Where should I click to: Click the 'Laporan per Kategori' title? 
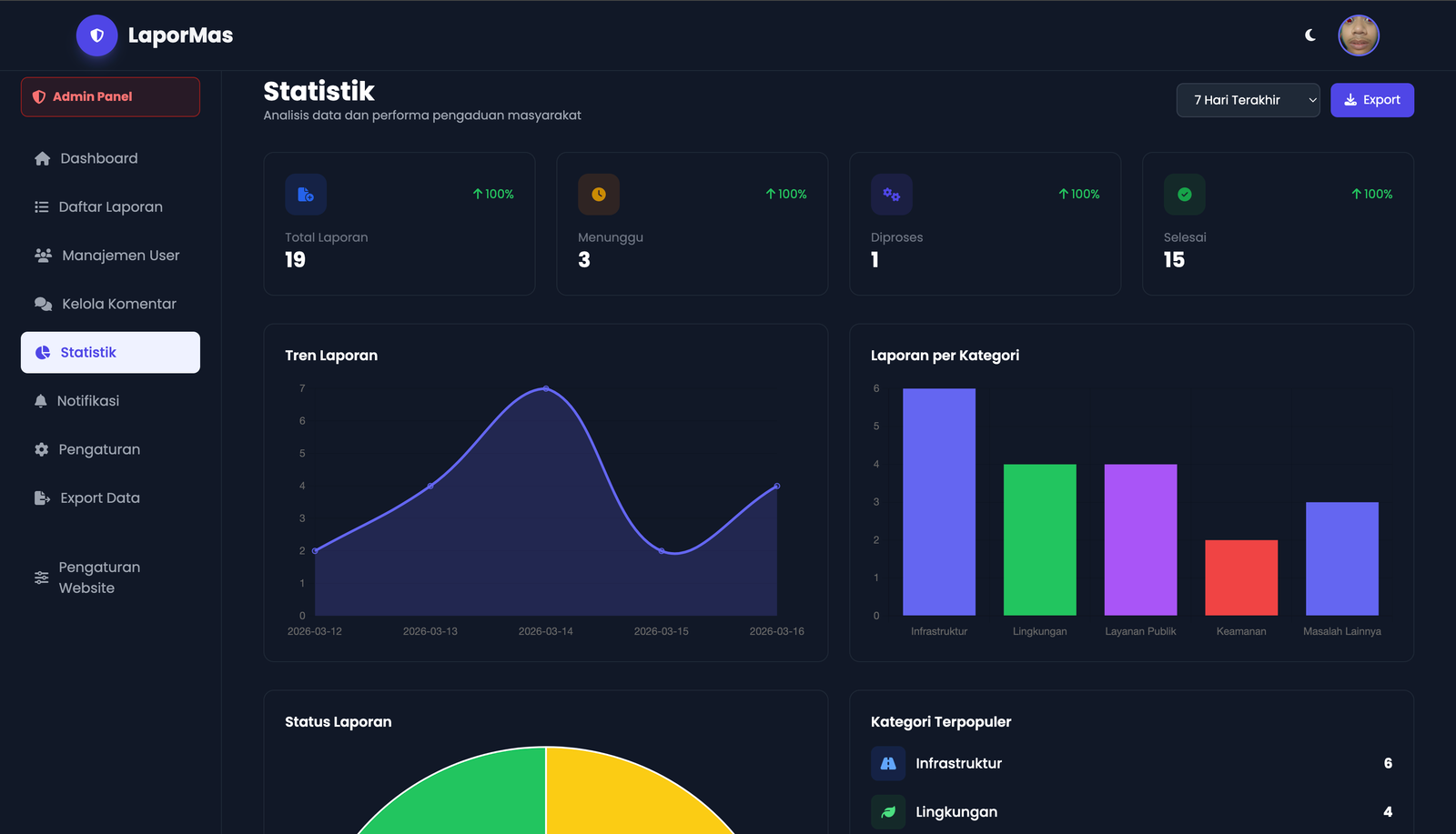(945, 356)
